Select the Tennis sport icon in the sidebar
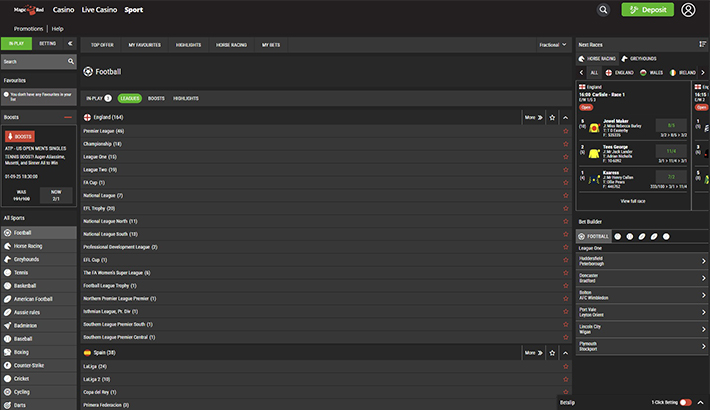Viewport: 710px width, 410px height. (x=8, y=271)
